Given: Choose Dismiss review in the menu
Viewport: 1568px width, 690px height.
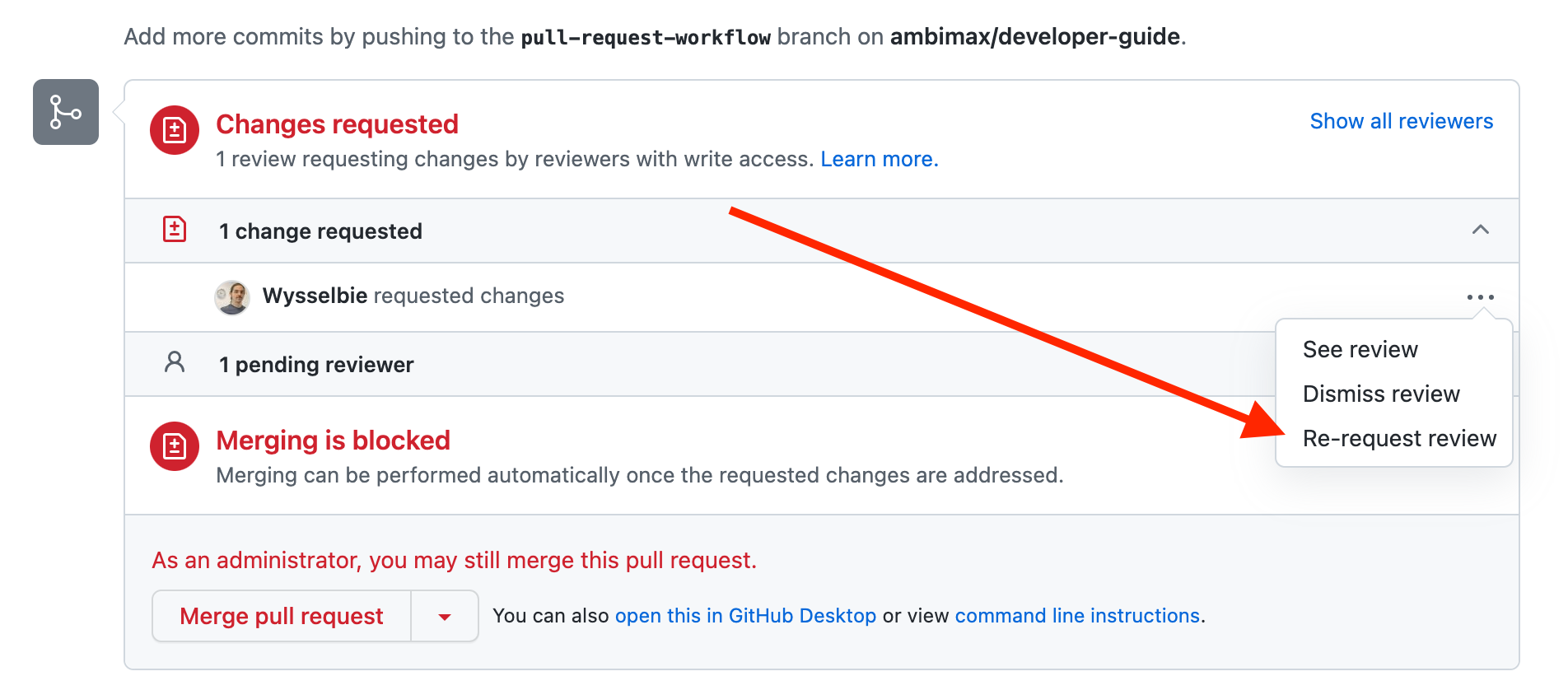Looking at the screenshot, I should 1381,394.
